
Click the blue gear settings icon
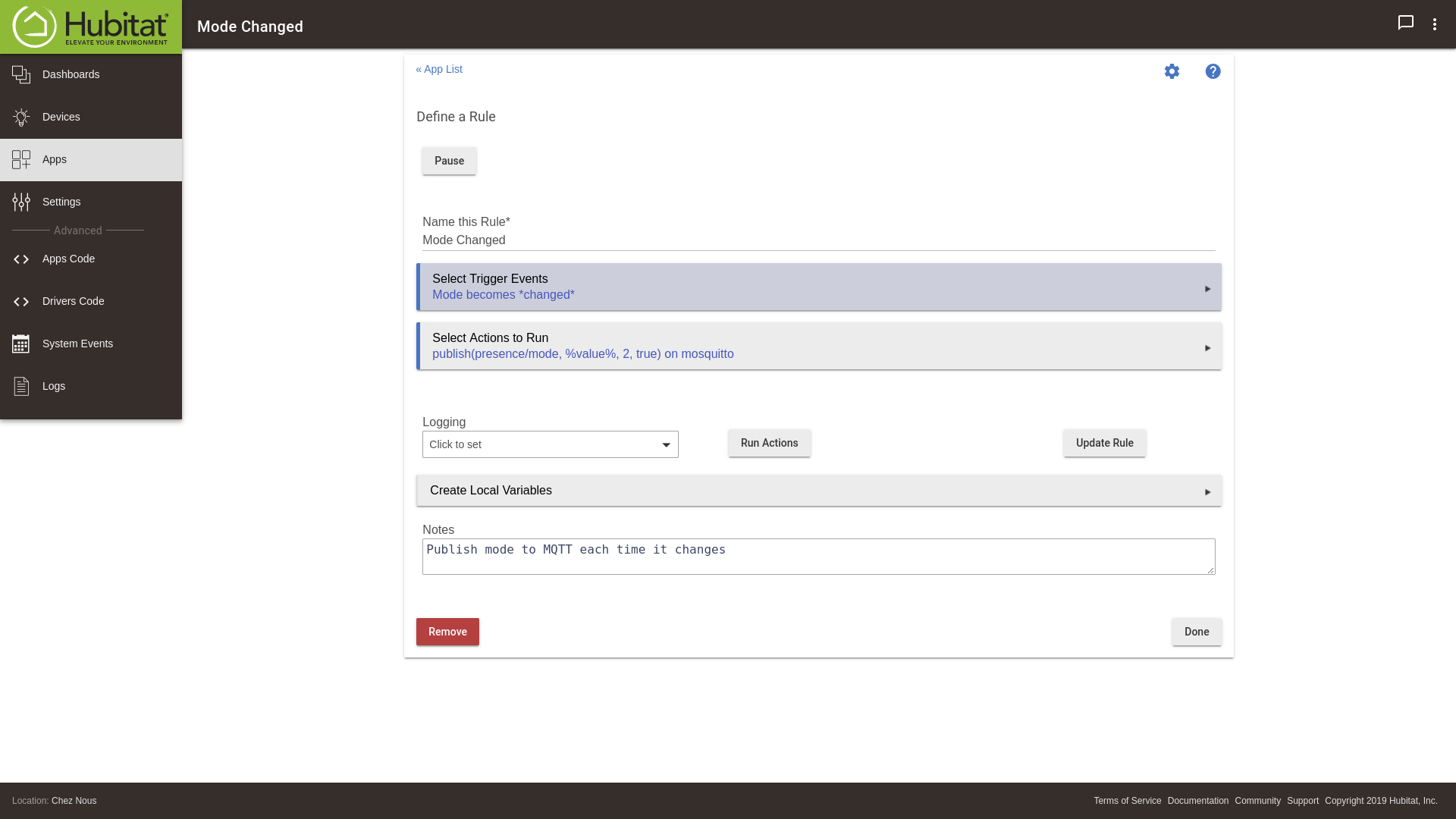click(x=1172, y=71)
